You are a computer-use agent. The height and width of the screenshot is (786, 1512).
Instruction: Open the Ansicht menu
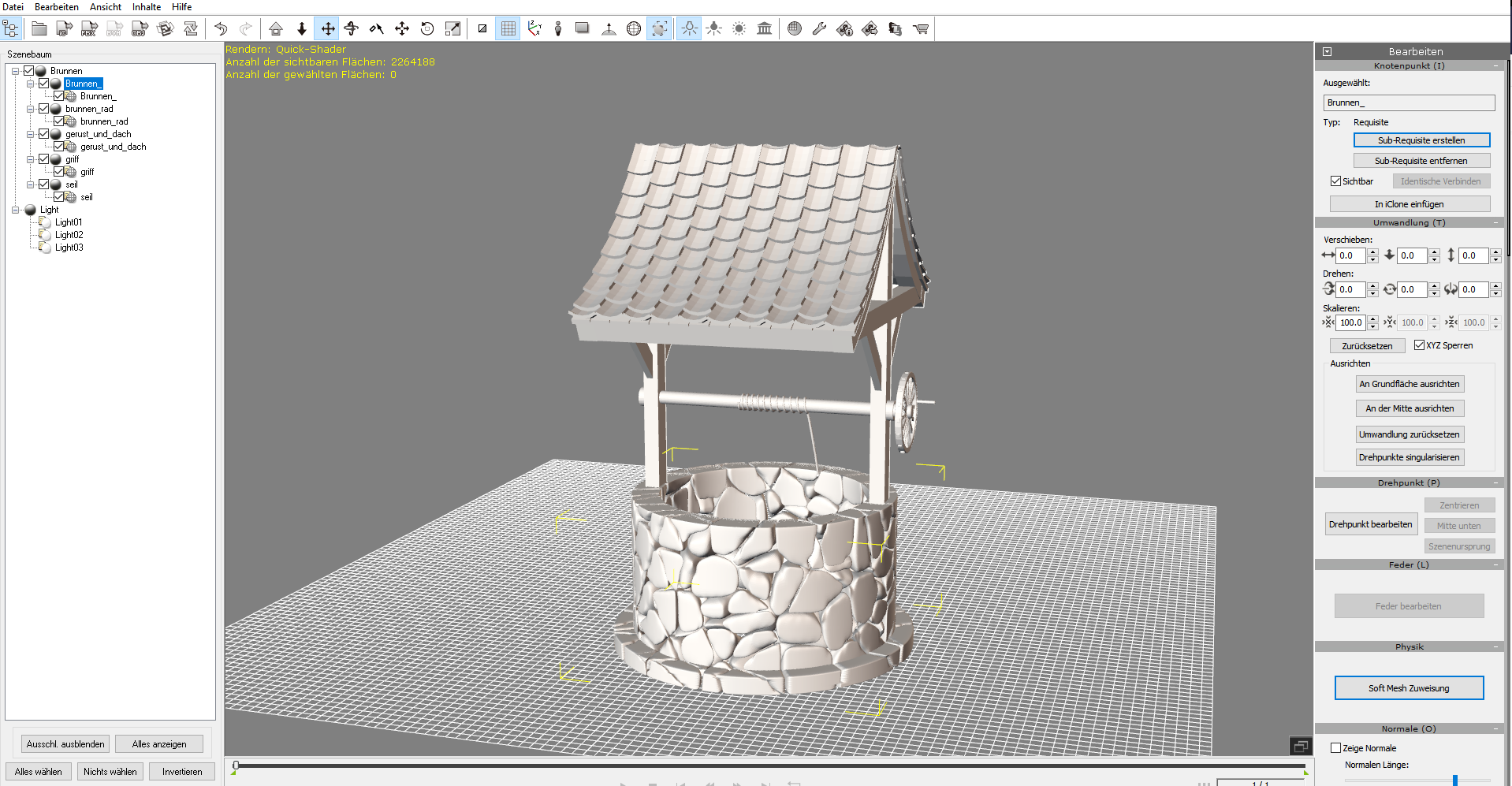(106, 7)
